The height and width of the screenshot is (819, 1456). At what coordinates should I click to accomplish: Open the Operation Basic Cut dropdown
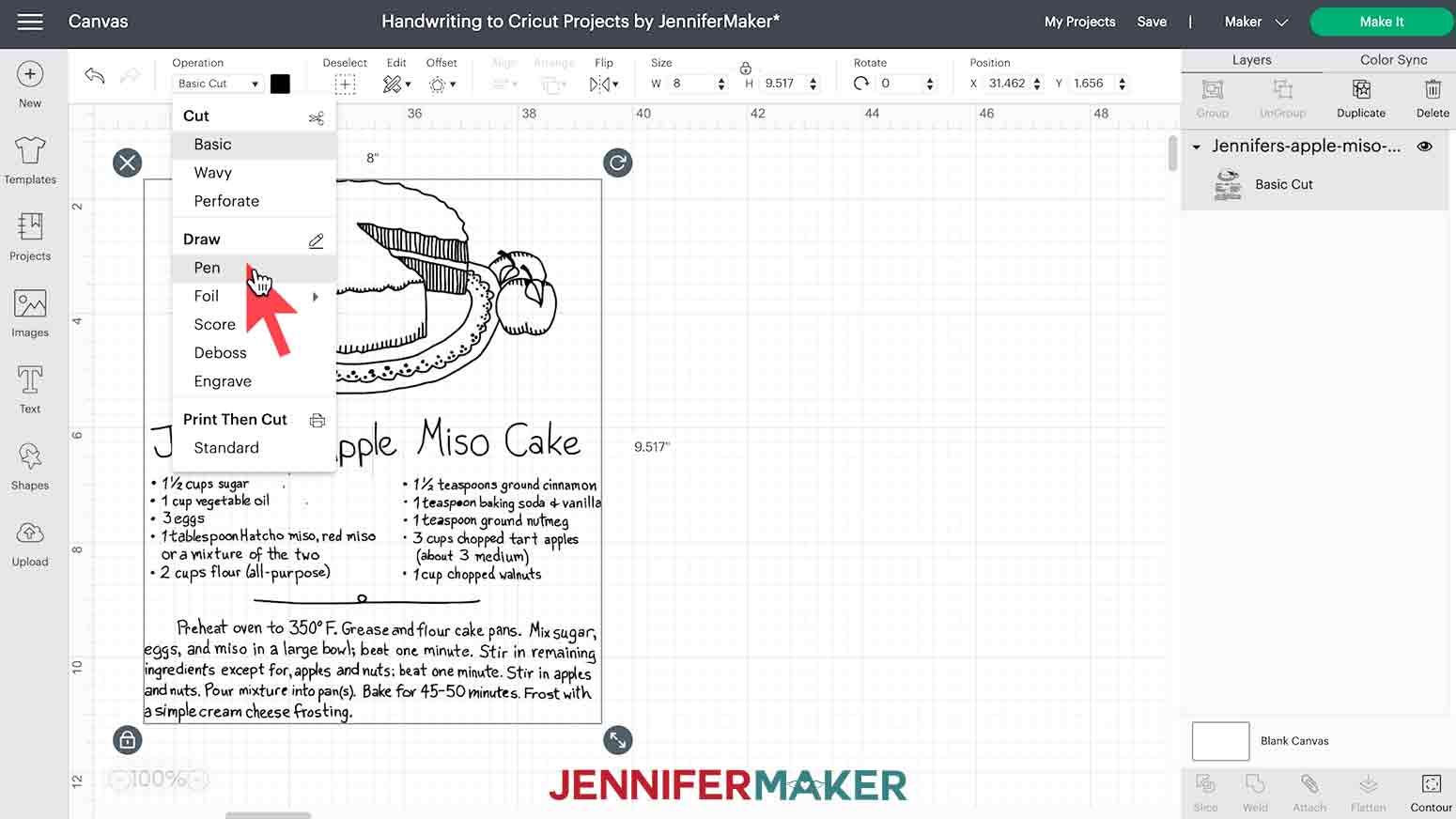tap(218, 84)
